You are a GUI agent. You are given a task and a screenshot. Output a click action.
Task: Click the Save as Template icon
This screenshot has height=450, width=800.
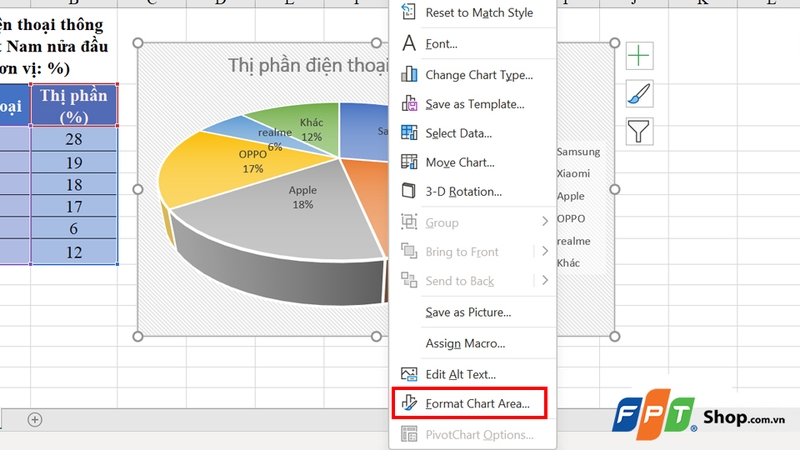[x=409, y=104]
